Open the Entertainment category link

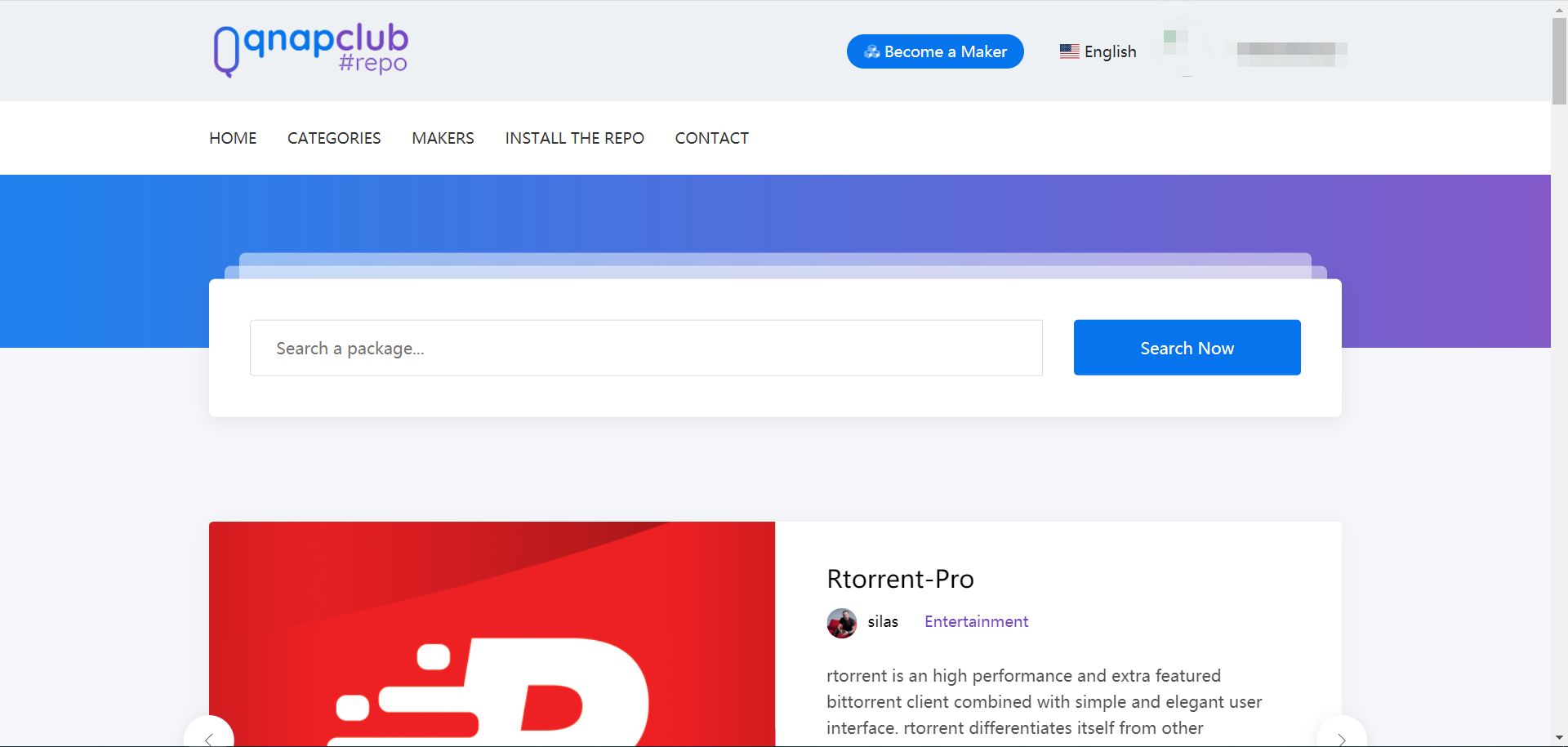point(976,622)
